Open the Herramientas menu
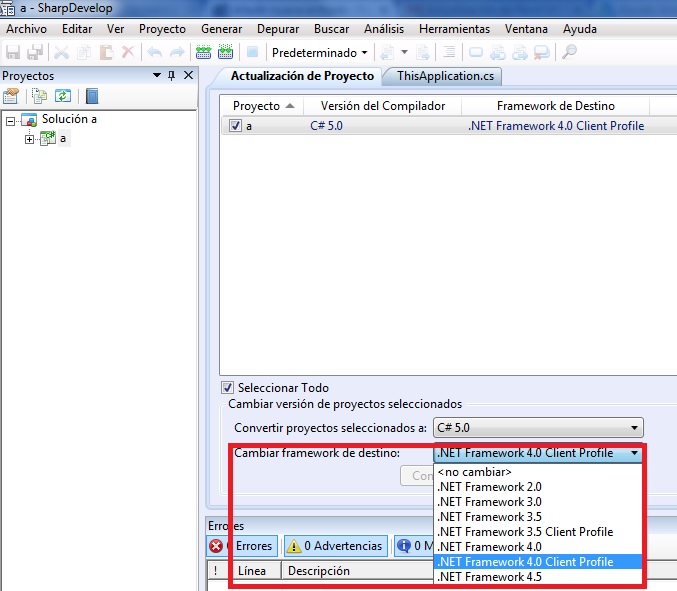Viewport: 677px width, 591px height. coord(454,29)
